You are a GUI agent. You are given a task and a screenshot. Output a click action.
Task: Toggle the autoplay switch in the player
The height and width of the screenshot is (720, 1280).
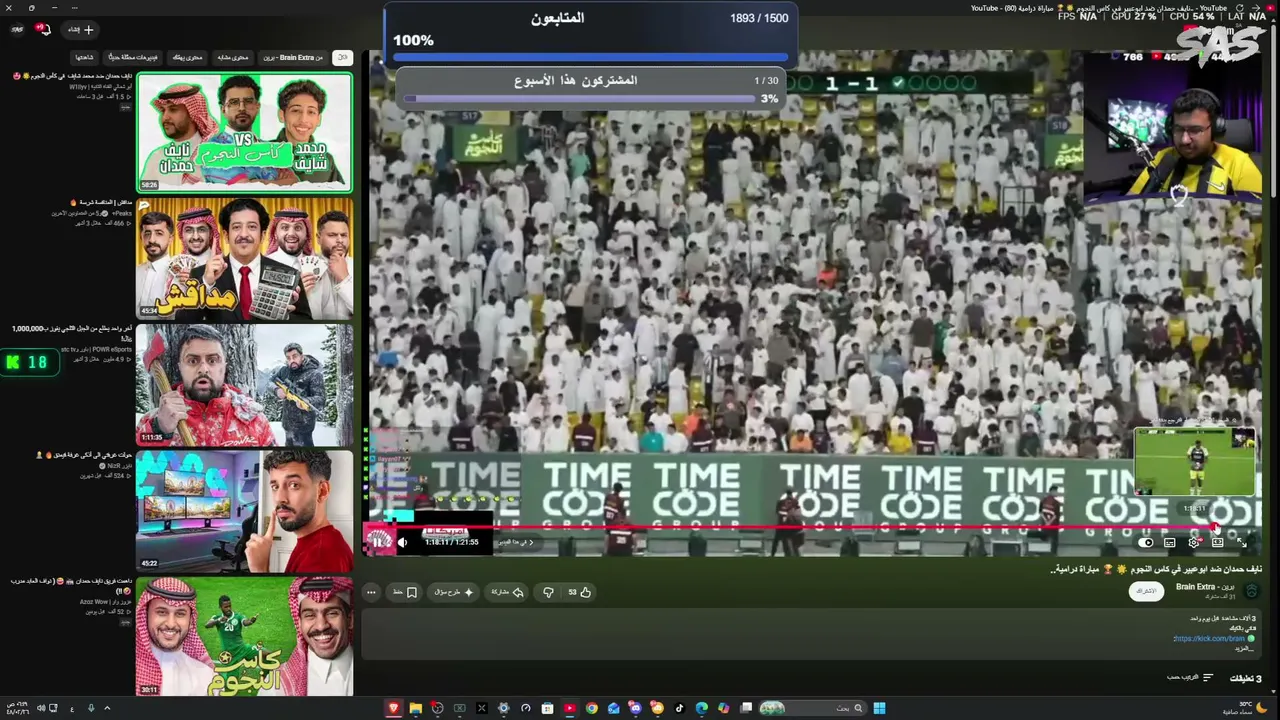(1146, 543)
